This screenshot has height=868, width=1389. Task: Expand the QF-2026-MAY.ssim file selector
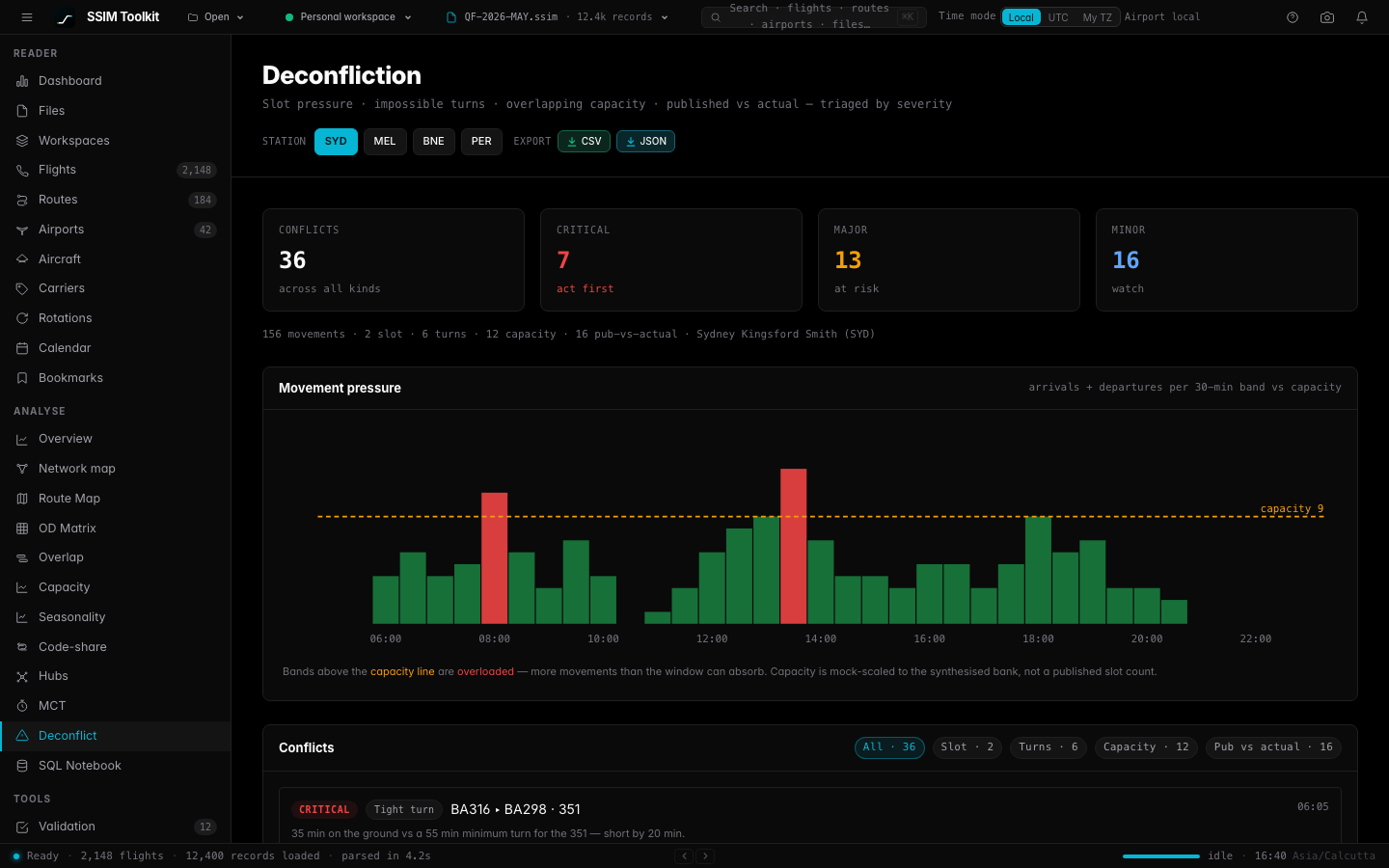click(557, 17)
